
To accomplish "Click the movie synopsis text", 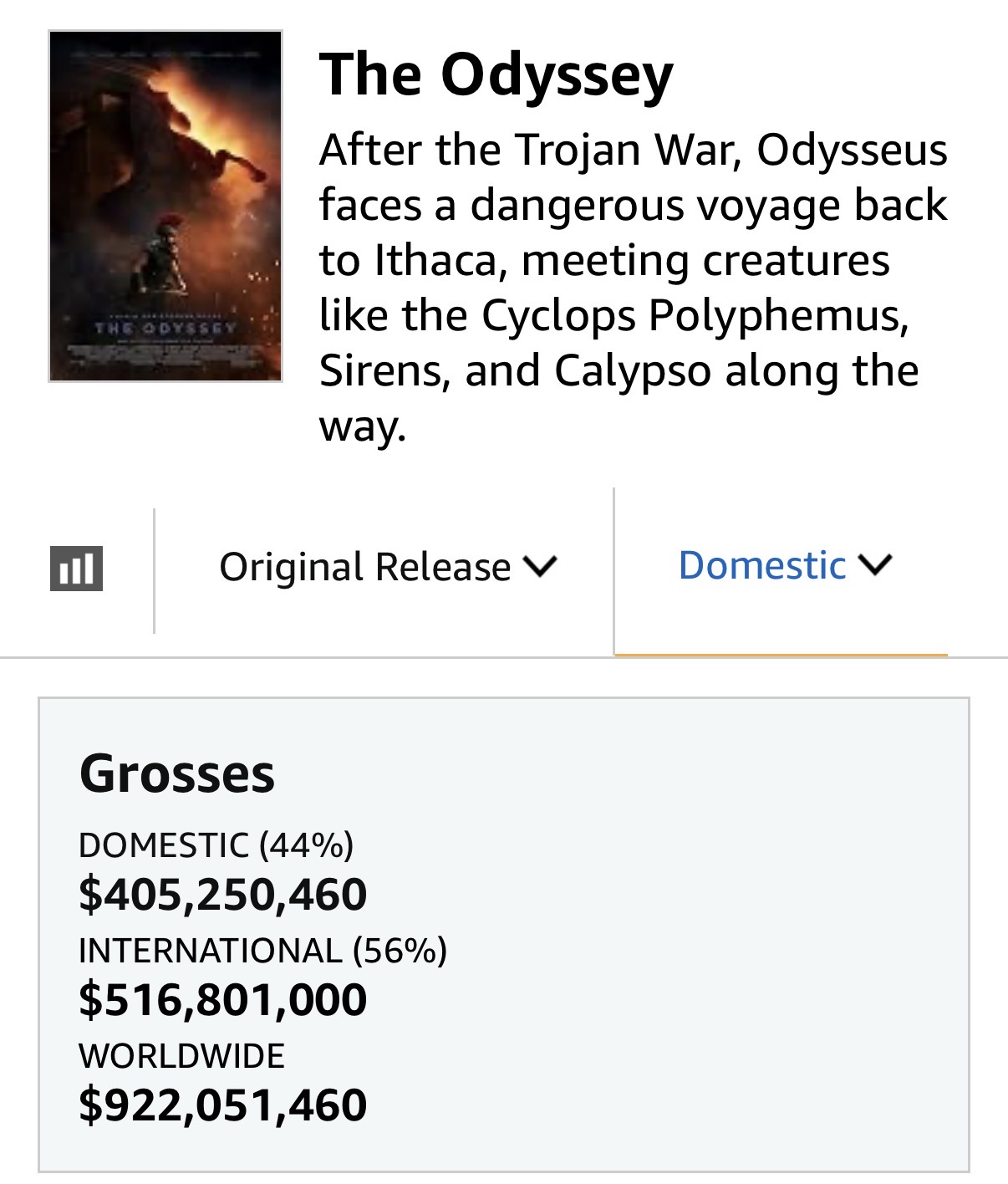I will tap(634, 288).
